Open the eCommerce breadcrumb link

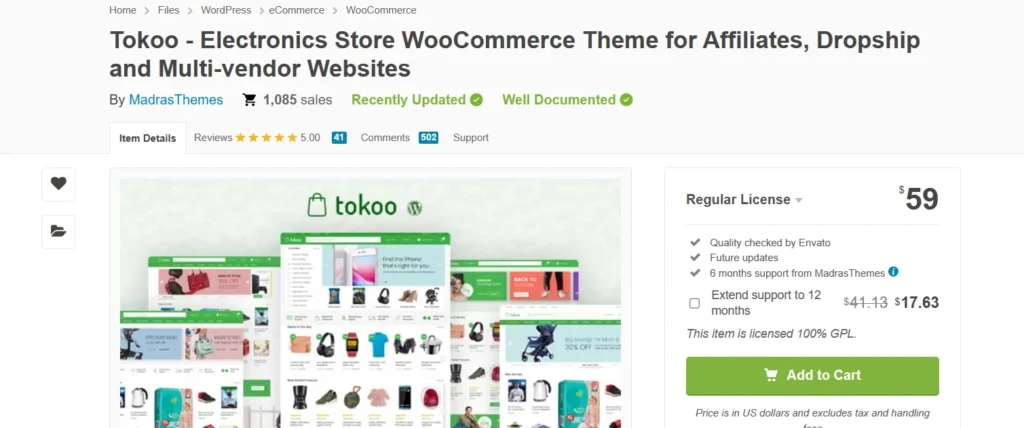point(296,10)
